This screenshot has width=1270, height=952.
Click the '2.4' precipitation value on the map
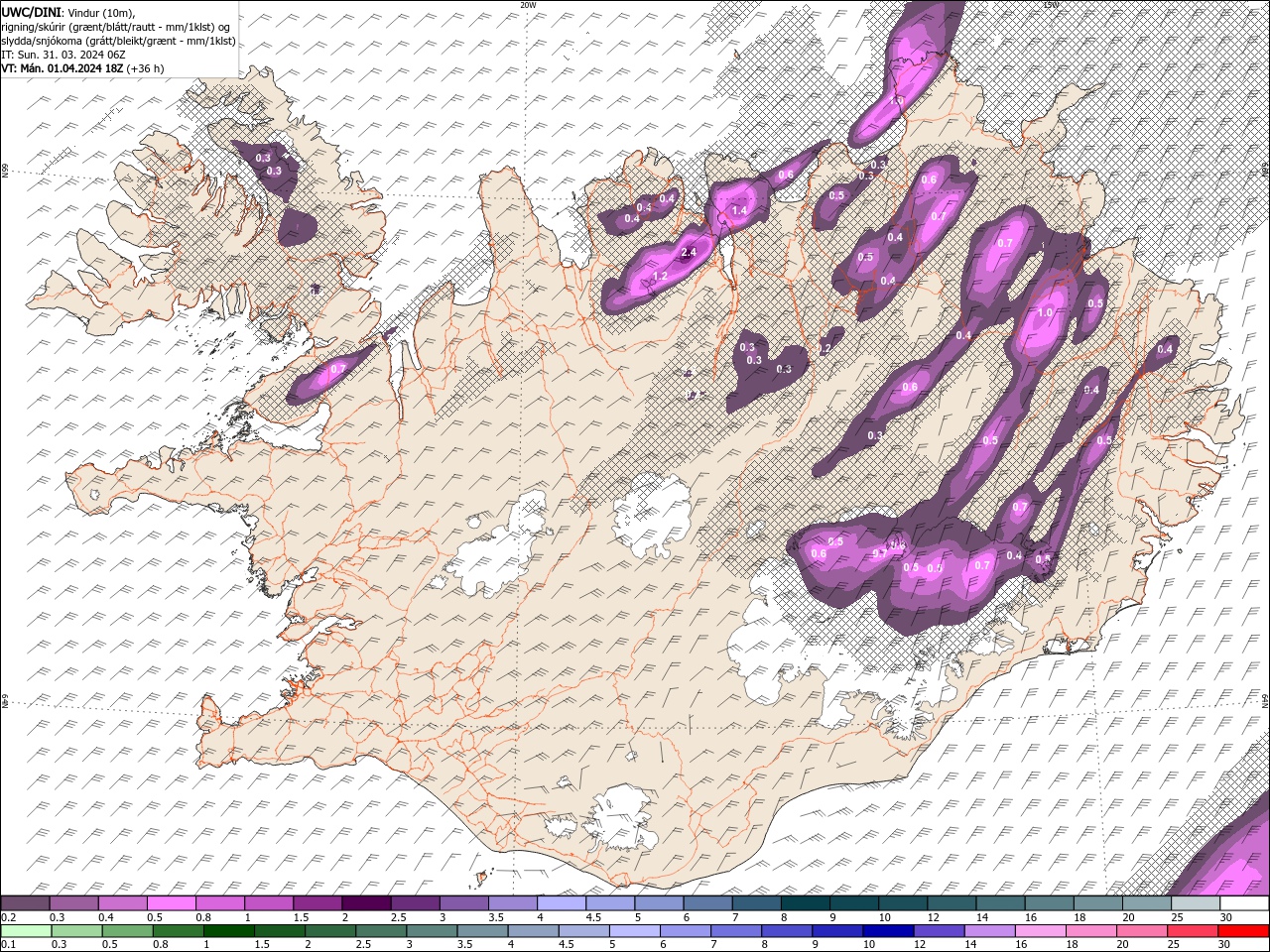click(x=689, y=254)
